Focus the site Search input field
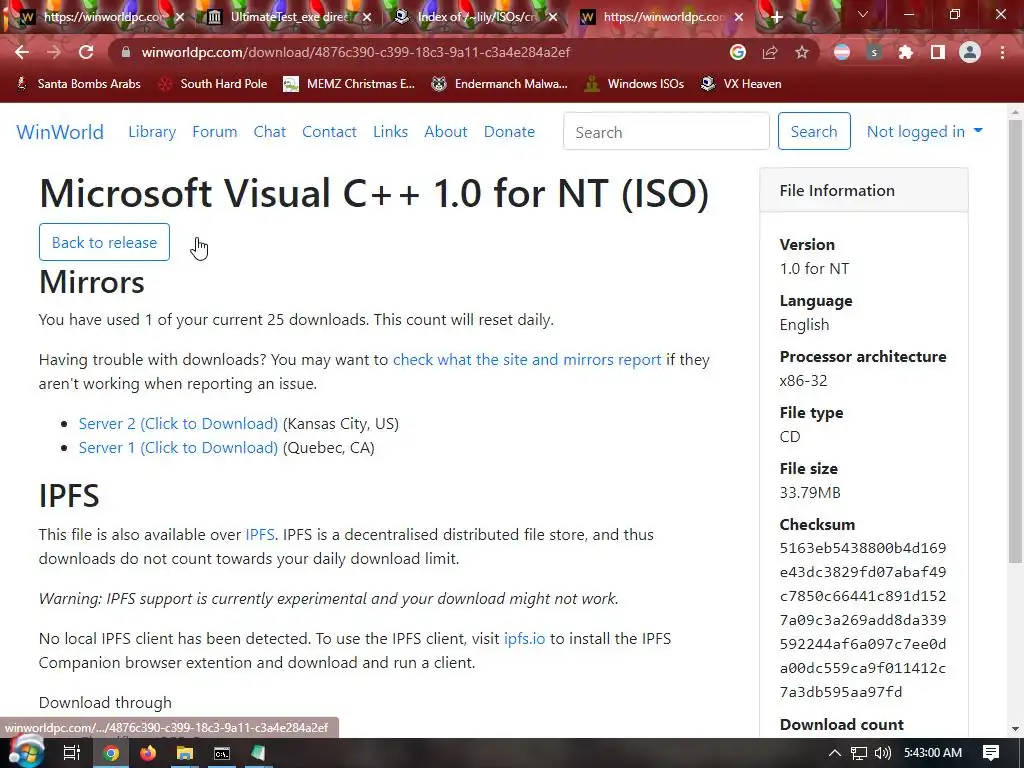The image size is (1024, 768). pos(666,131)
